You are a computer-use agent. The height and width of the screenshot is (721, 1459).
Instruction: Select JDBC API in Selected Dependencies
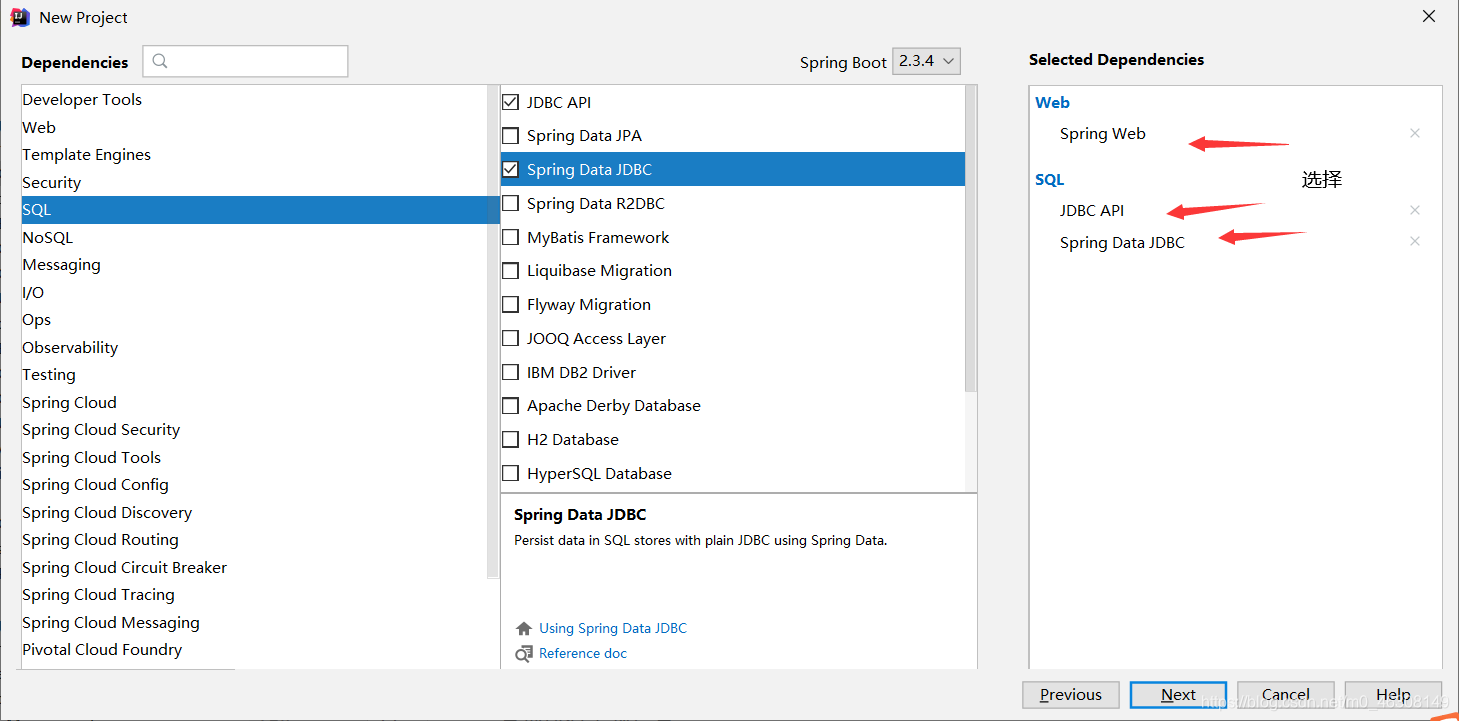1092,211
